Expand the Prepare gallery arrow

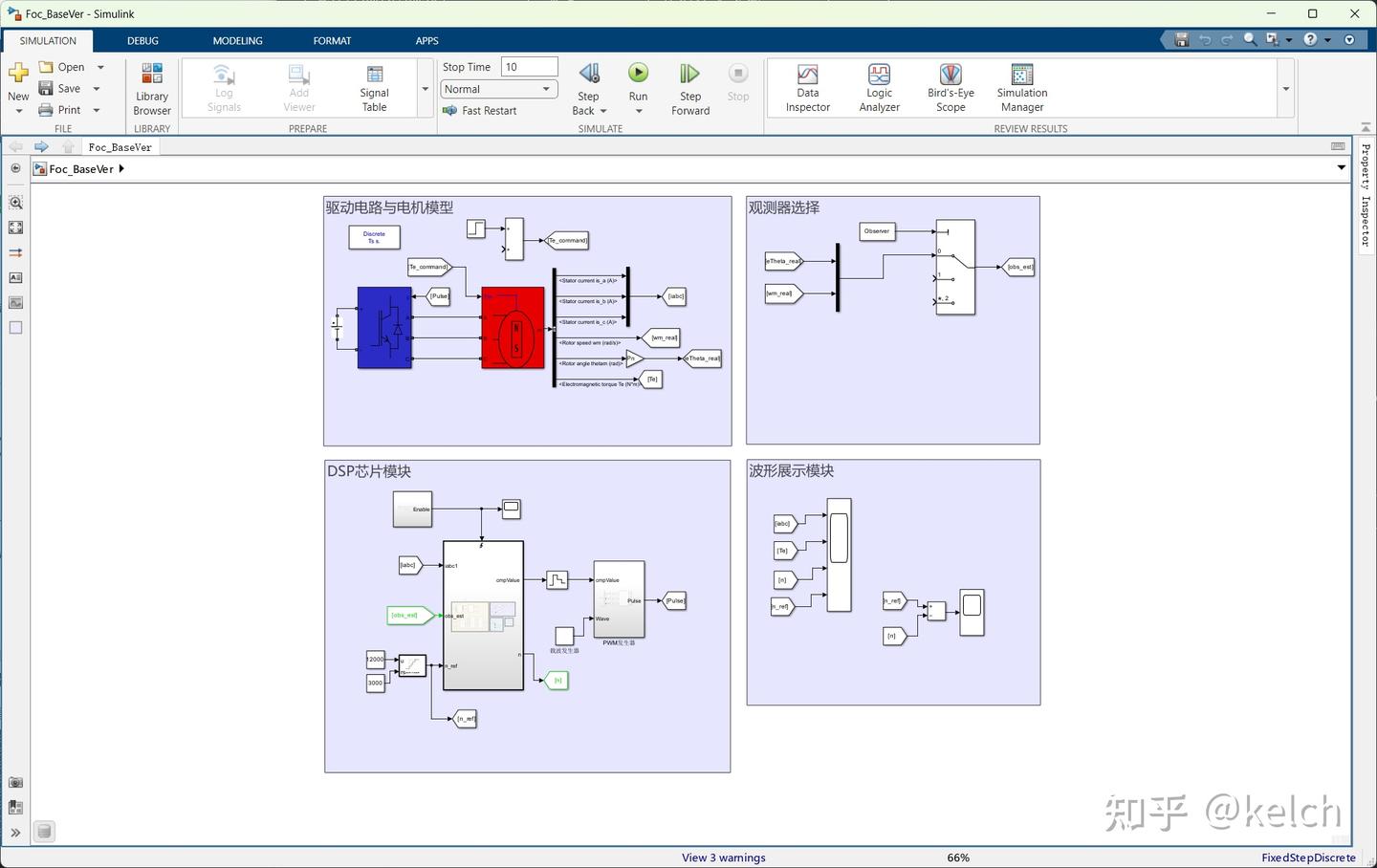coord(426,89)
